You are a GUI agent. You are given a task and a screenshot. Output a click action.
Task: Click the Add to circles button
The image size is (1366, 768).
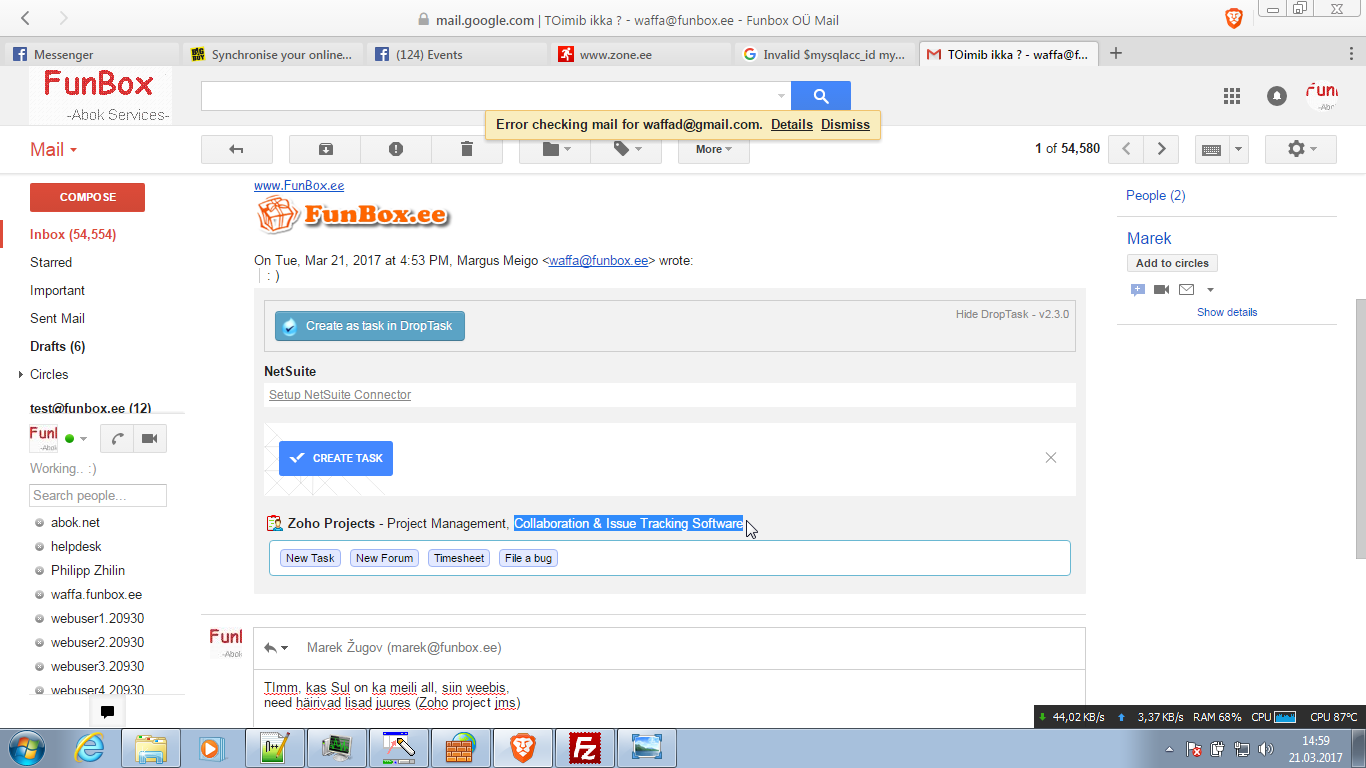tap(1172, 263)
